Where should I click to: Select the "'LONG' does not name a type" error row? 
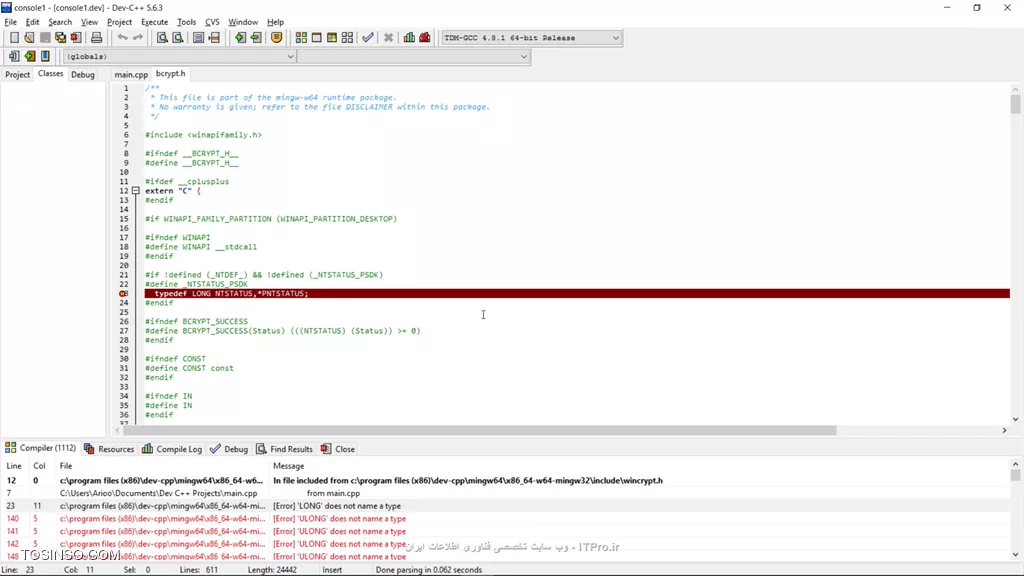tap(505, 506)
